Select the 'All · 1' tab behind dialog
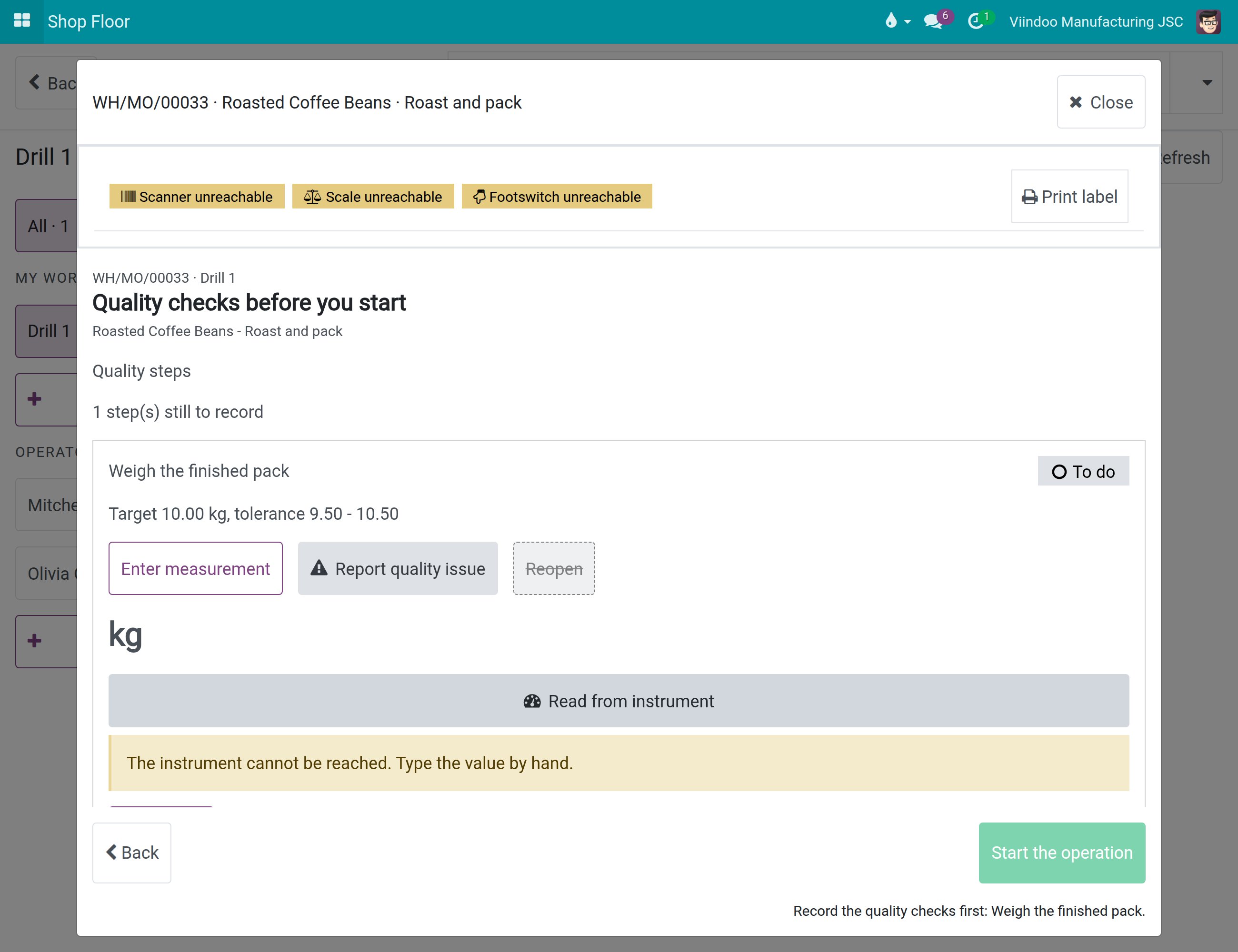This screenshot has height=952, width=1238. (x=47, y=226)
